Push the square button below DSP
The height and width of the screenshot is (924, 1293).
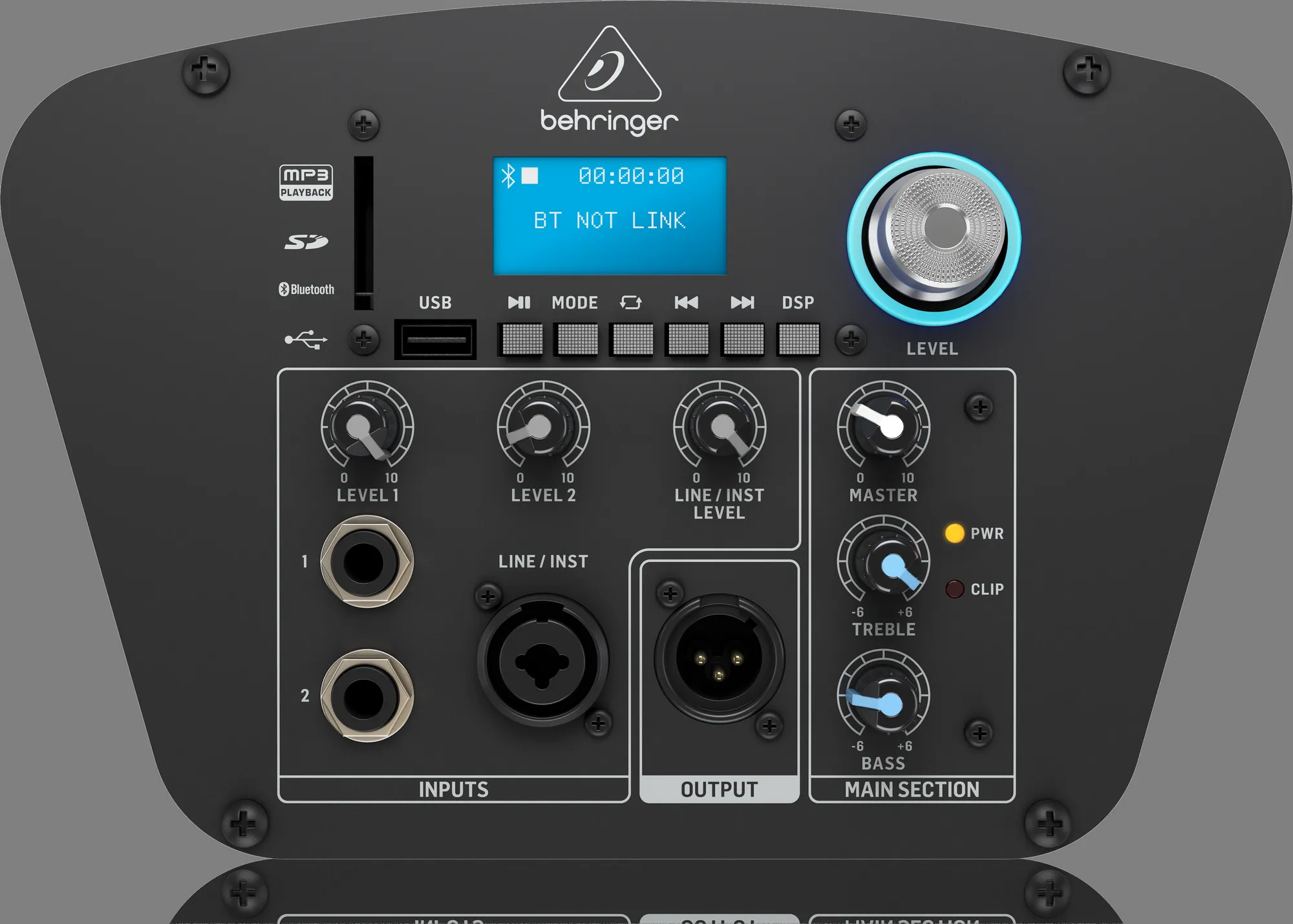tap(798, 339)
